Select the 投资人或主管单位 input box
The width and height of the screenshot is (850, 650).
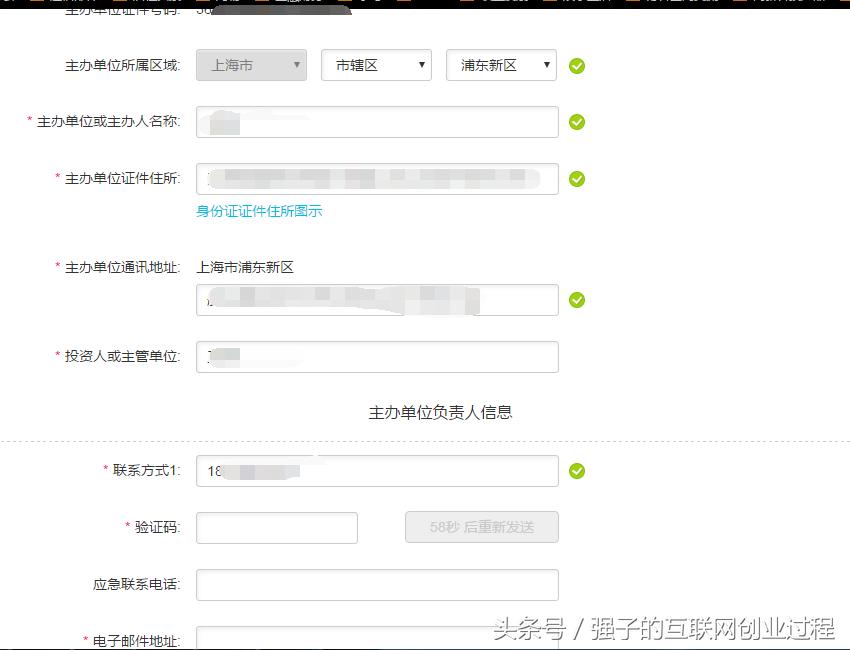coord(377,356)
